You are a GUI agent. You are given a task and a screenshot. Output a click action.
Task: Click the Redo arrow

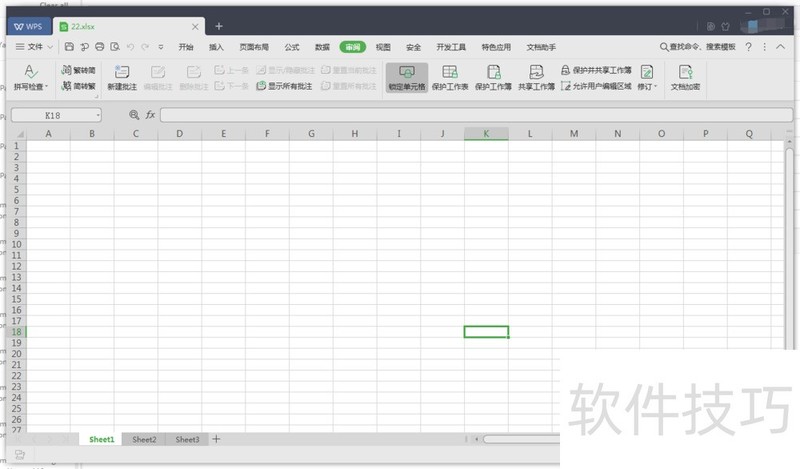(x=145, y=47)
